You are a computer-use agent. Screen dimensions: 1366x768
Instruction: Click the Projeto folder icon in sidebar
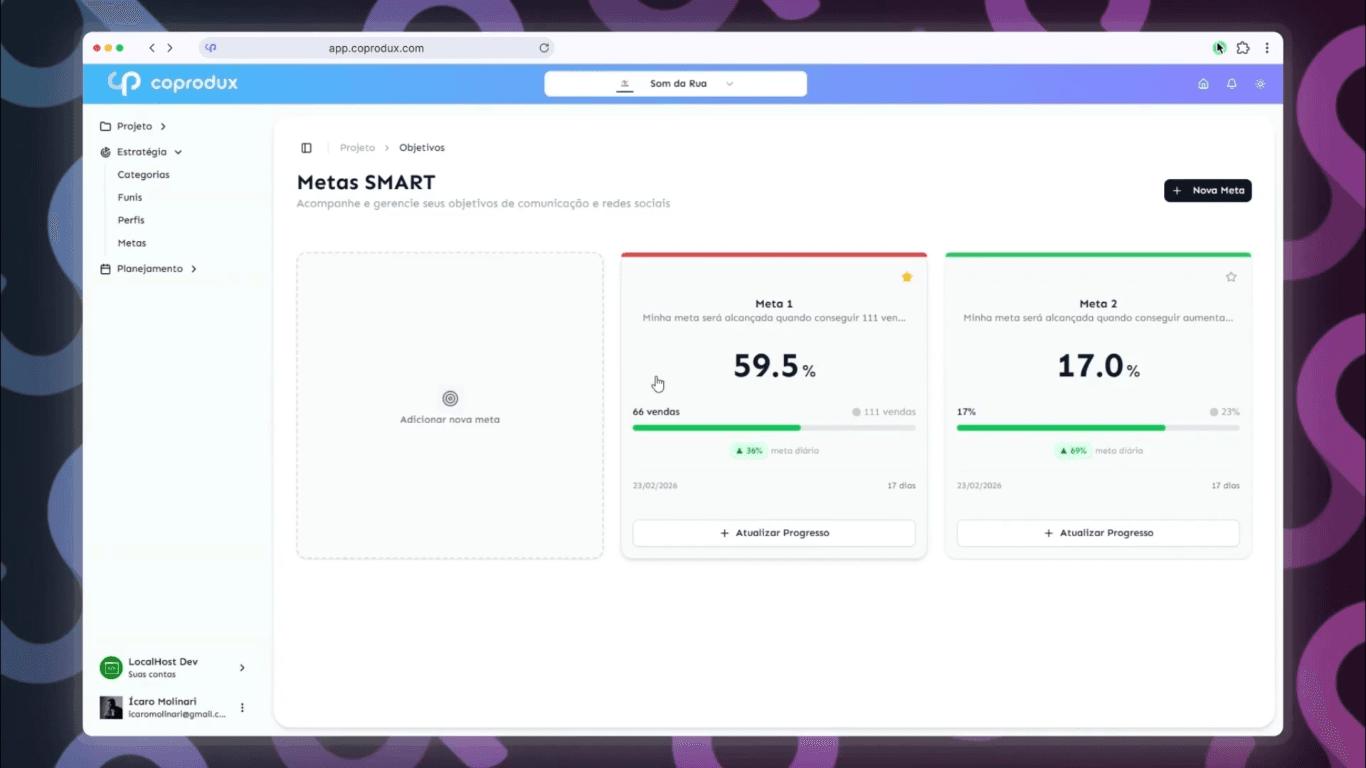click(x=106, y=127)
